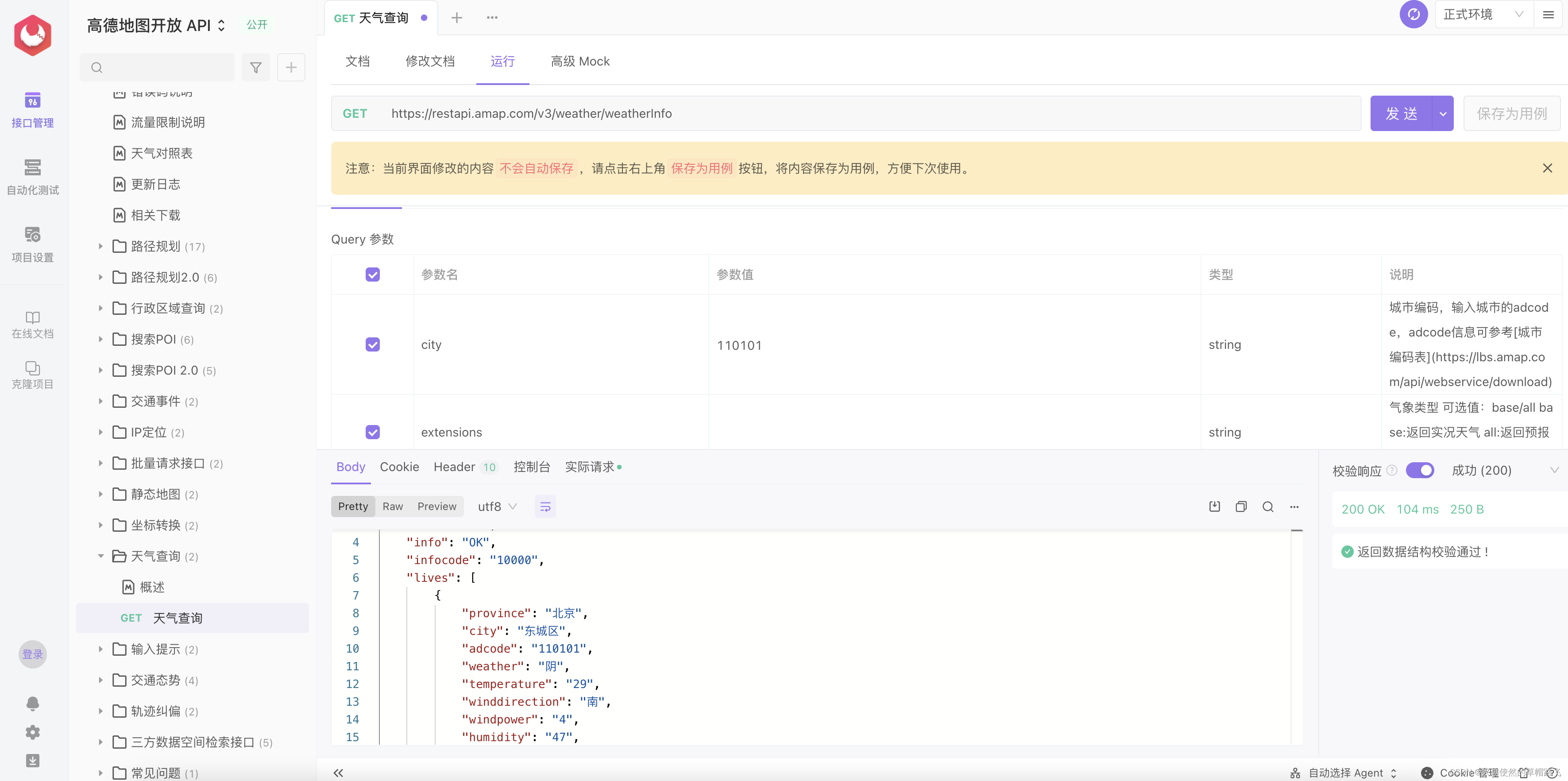Open 实际请求 tab

click(592, 467)
